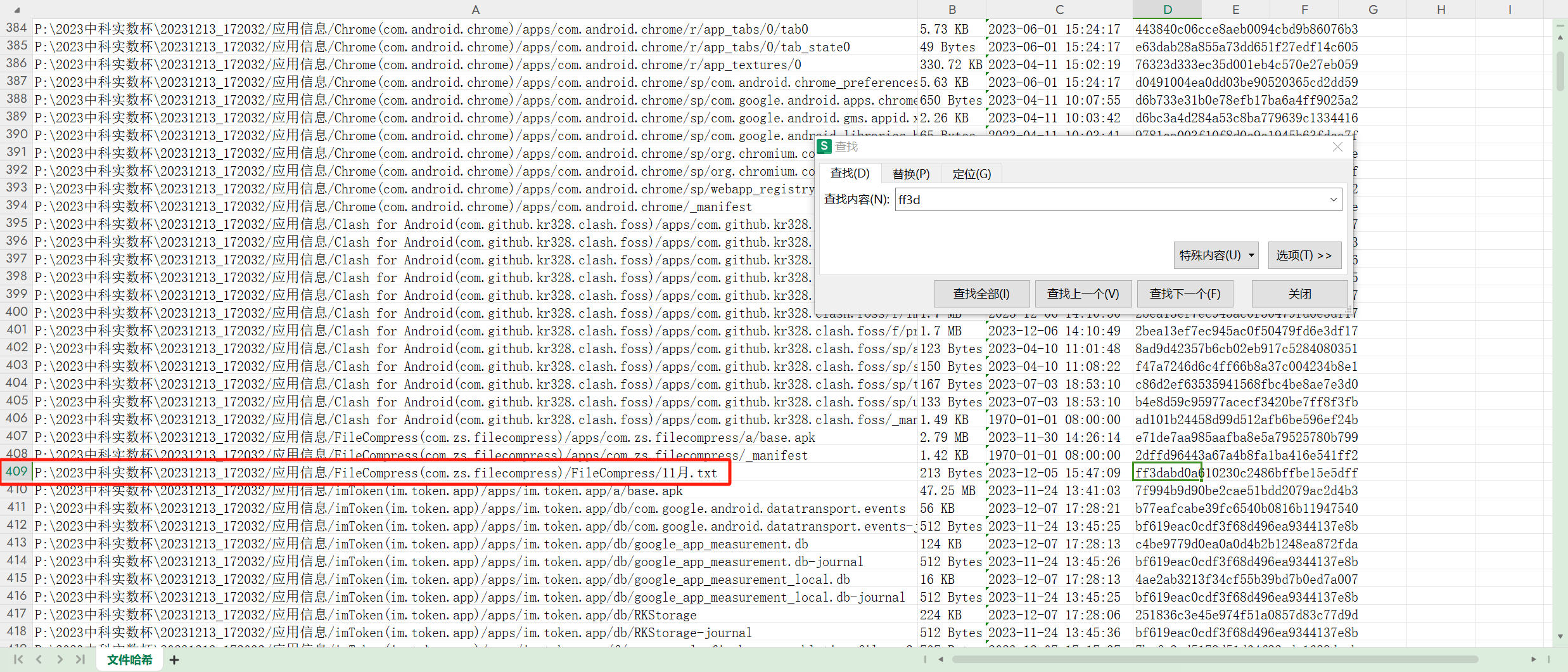Click vertical scrollbar up arrow
Screen dimensions: 1568x672
[x=1560, y=37]
